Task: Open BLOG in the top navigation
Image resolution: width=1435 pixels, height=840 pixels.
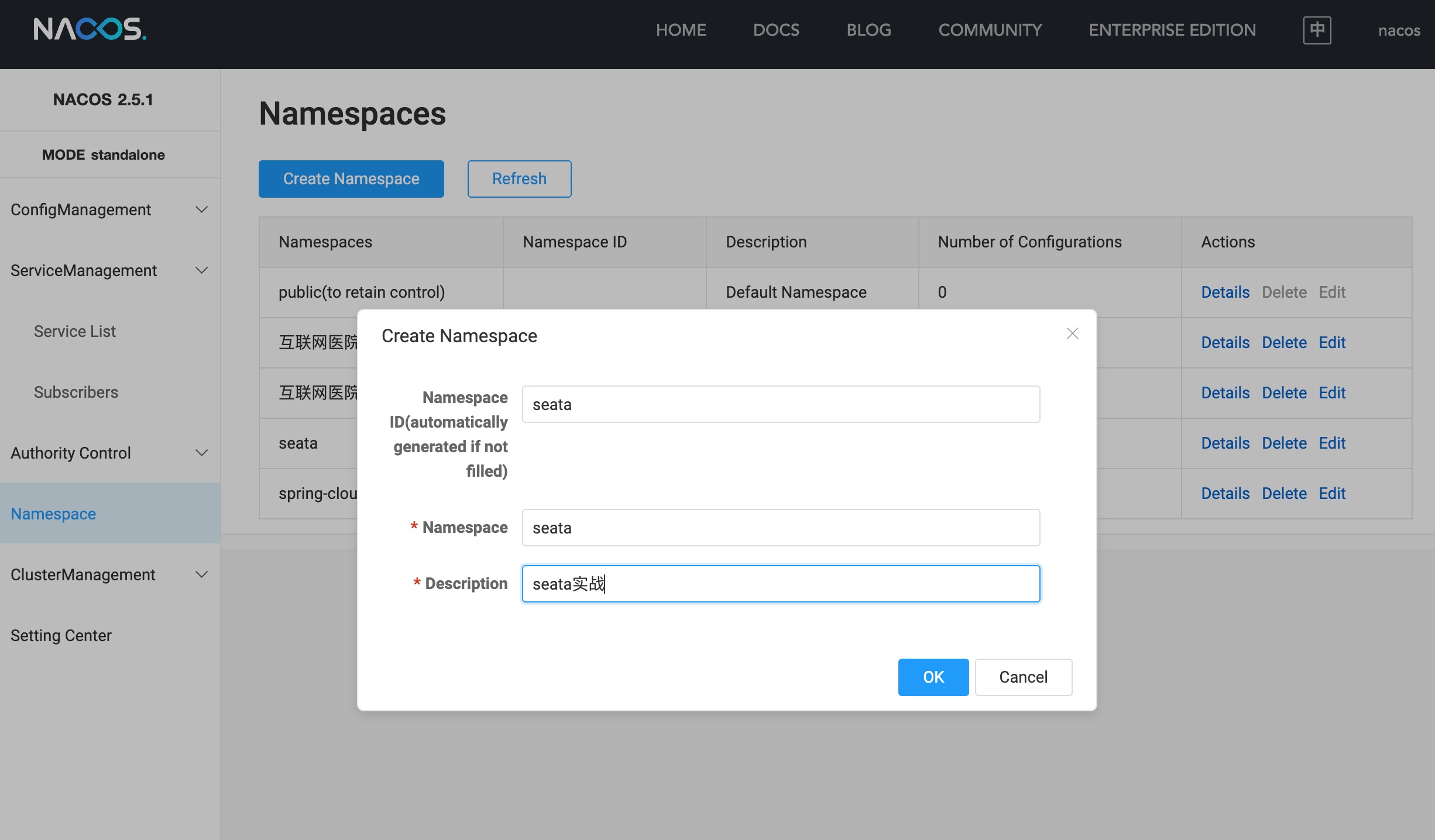Action: click(x=868, y=30)
